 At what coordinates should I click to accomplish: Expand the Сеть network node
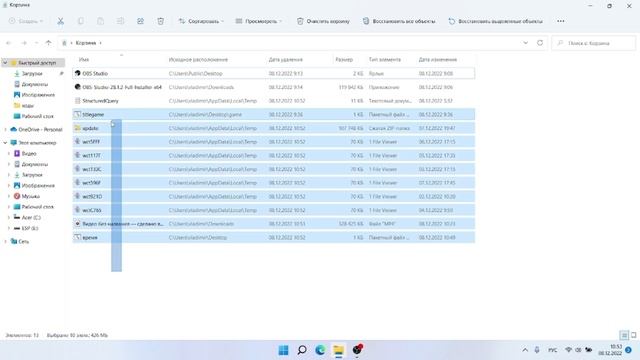(5, 241)
